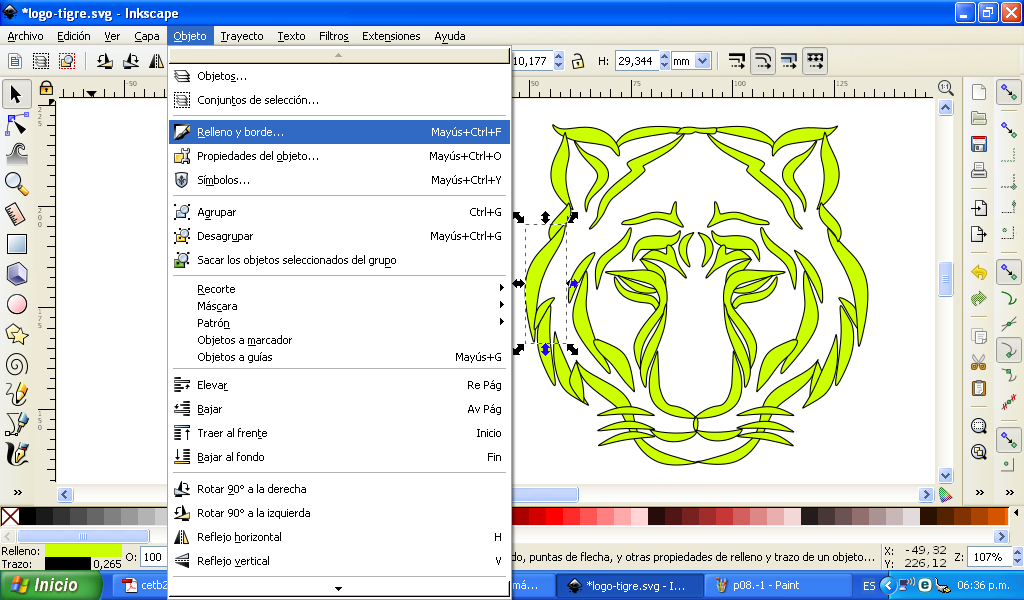Select the Bezier pen tool
The height and width of the screenshot is (600, 1024).
[16, 424]
